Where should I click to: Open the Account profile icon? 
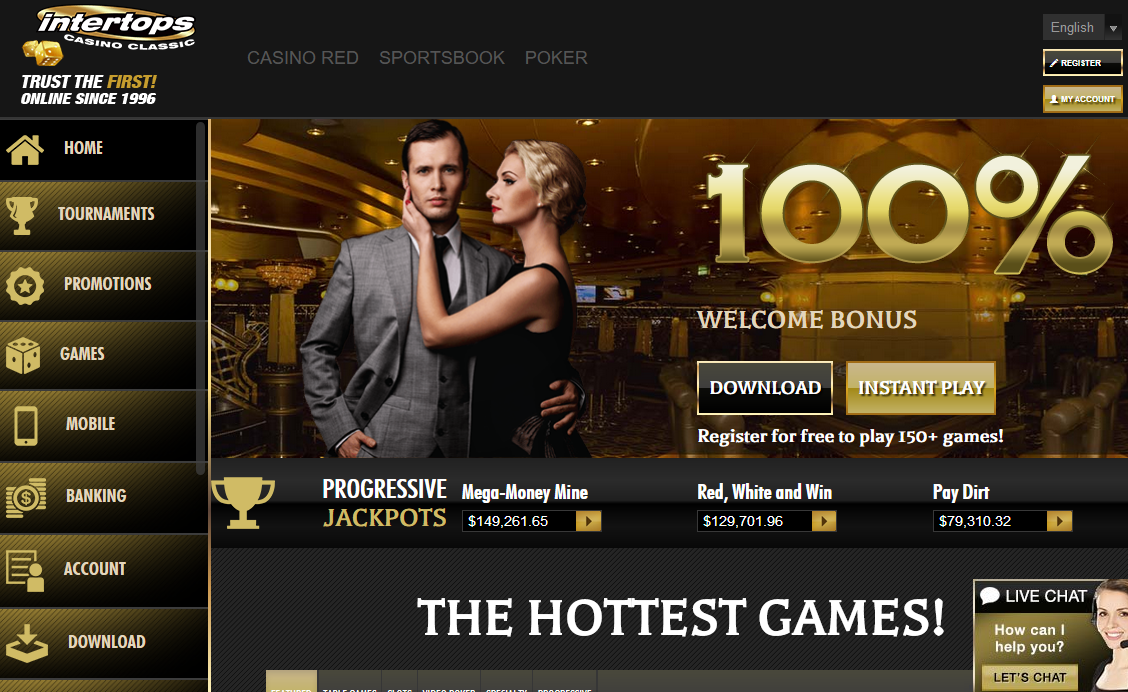coord(25,570)
